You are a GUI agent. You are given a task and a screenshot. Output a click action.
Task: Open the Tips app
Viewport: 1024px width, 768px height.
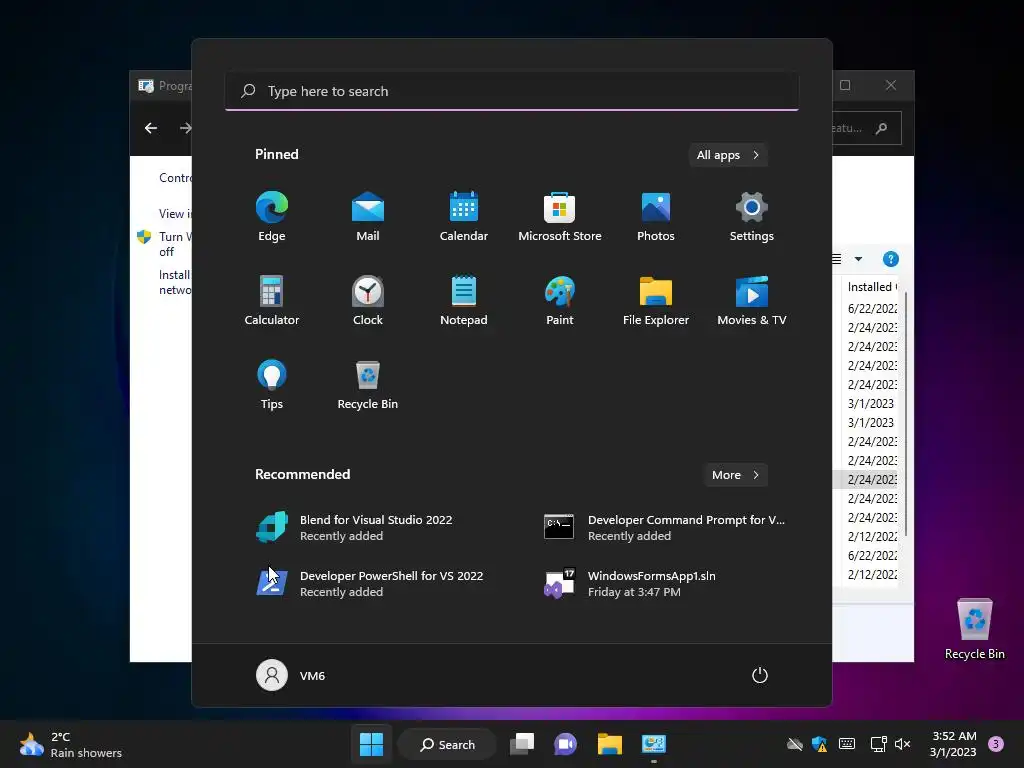pyautogui.click(x=272, y=385)
